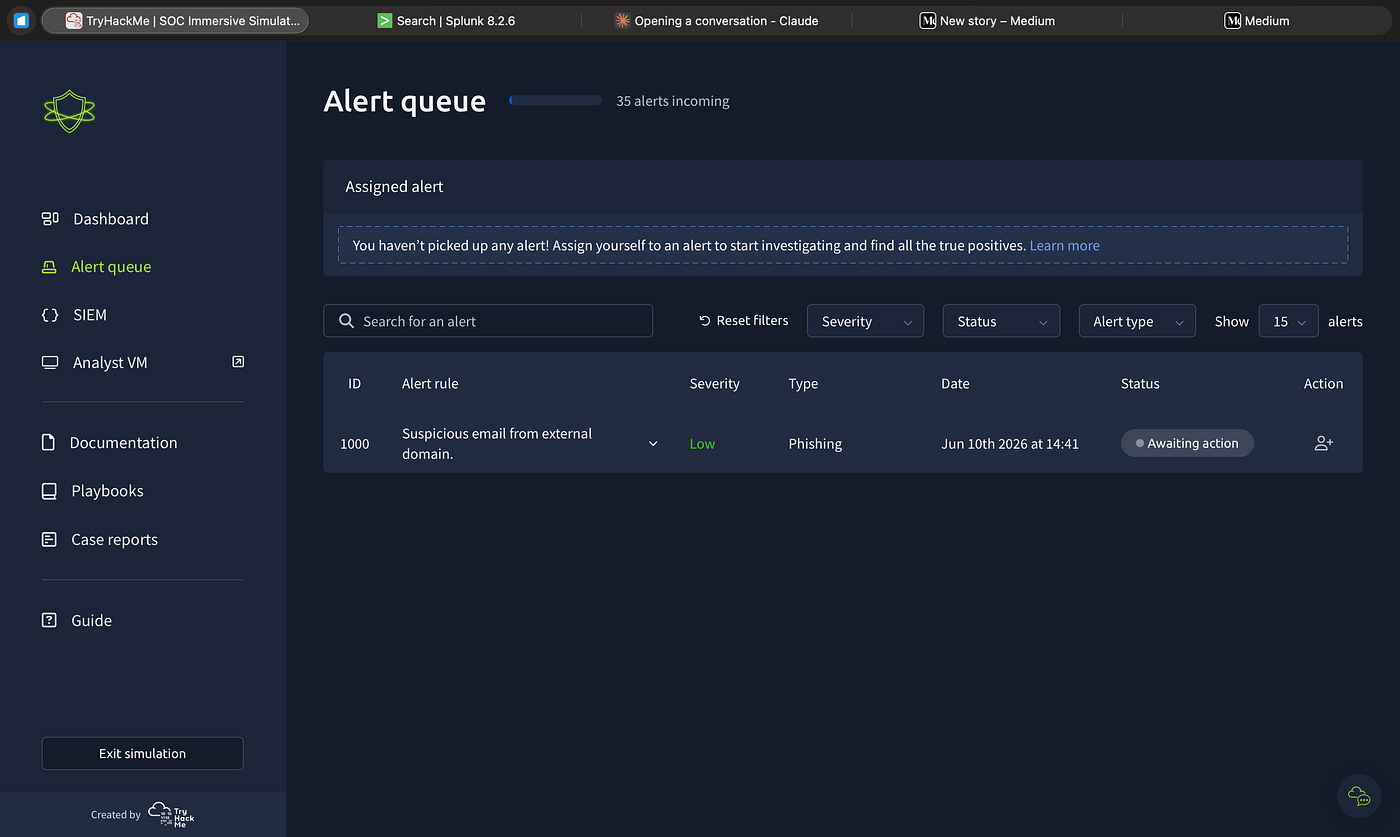Click the Alert rule column header
Screen dimensions: 1400x837
(430, 383)
